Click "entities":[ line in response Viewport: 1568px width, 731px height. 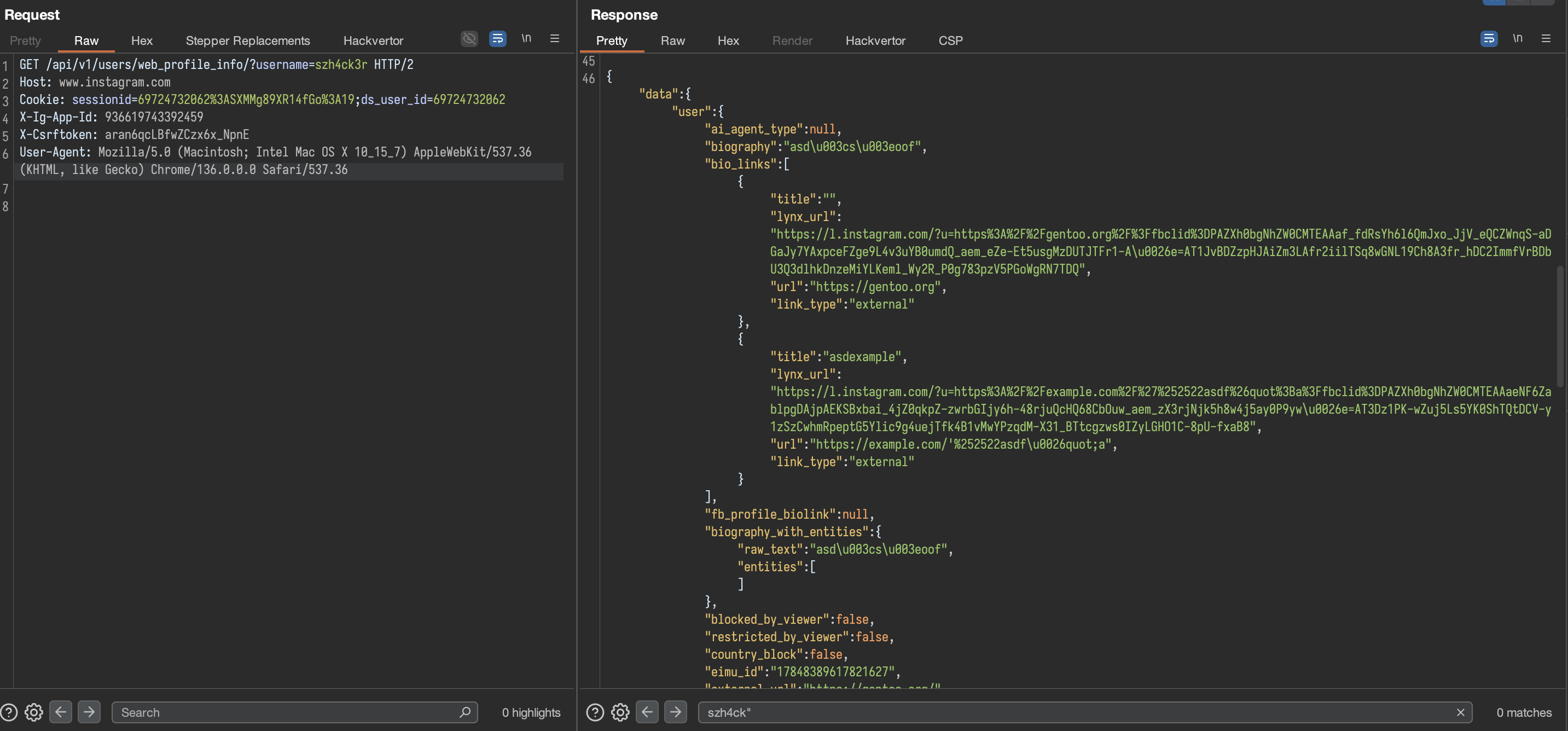pos(777,567)
